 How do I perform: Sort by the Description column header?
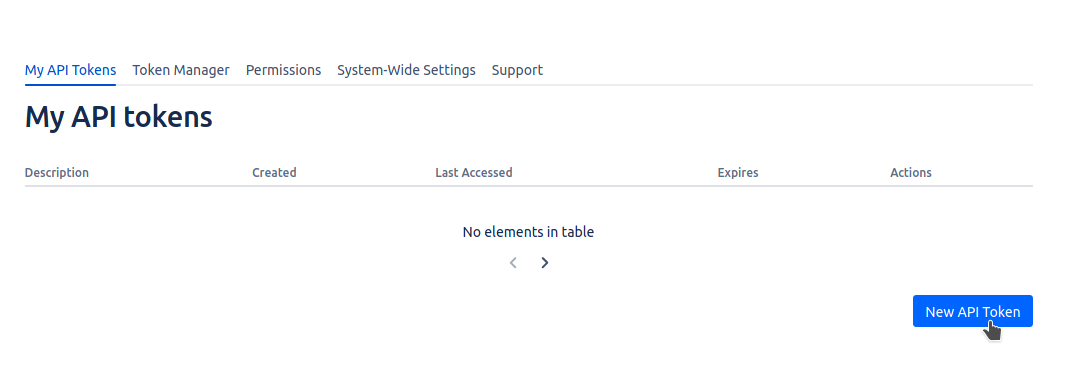57,172
